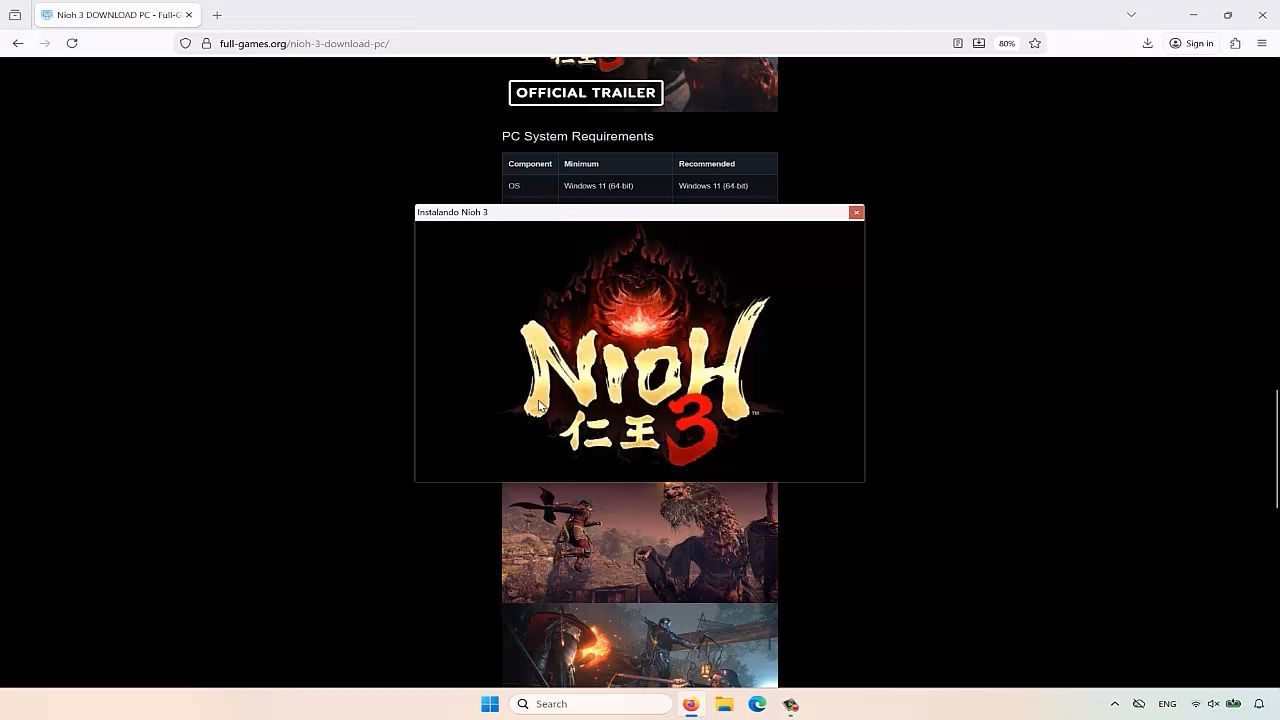
Task: Open Firefox downloads panel
Action: coord(1147,43)
